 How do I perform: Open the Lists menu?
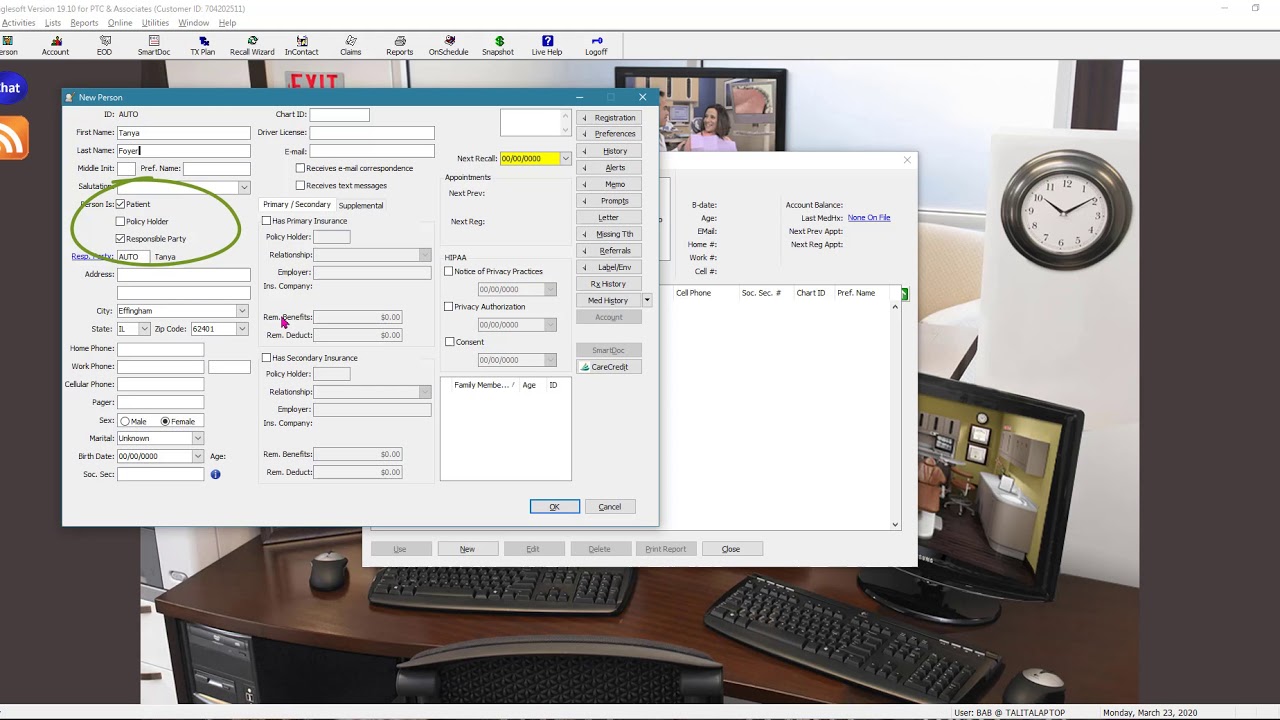pos(53,23)
